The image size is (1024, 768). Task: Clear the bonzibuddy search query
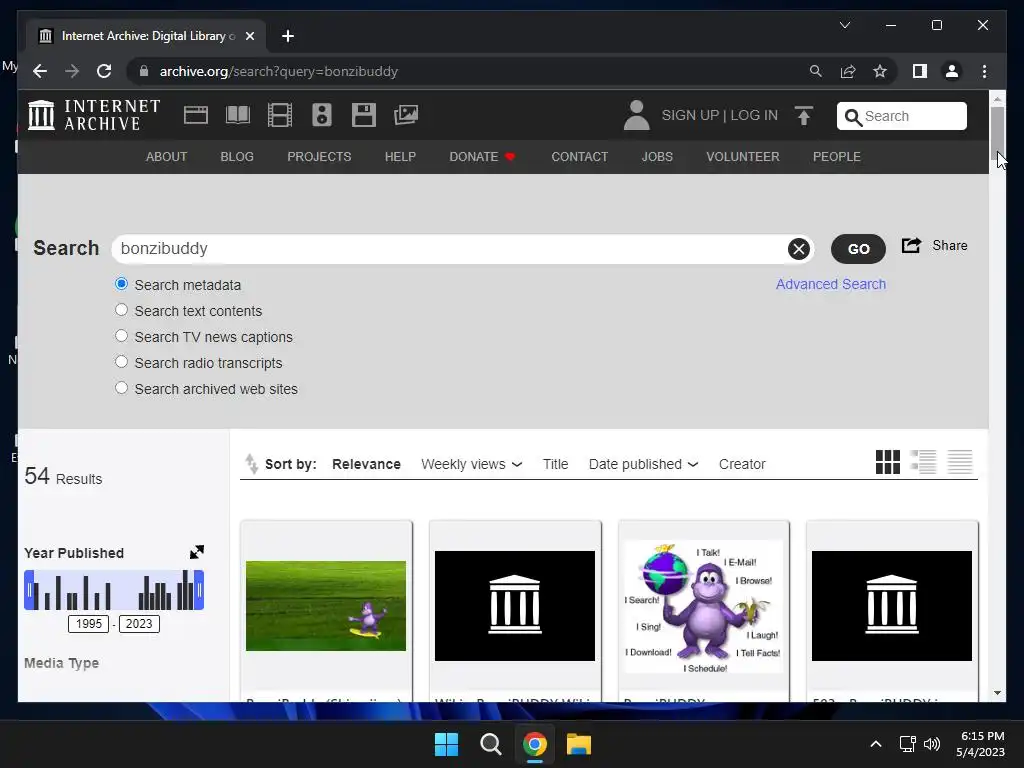pyautogui.click(x=799, y=249)
